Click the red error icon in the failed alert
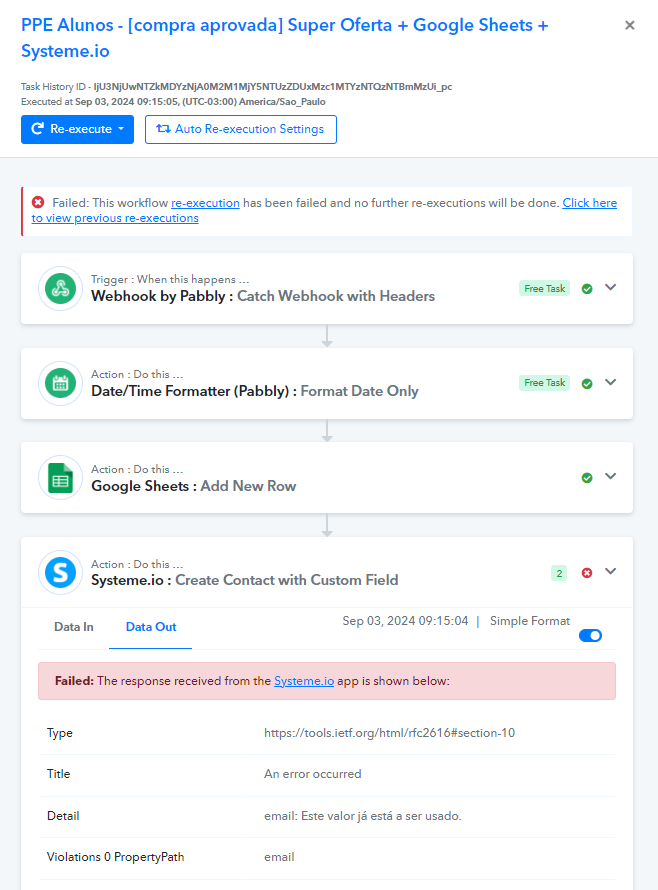 [38, 202]
